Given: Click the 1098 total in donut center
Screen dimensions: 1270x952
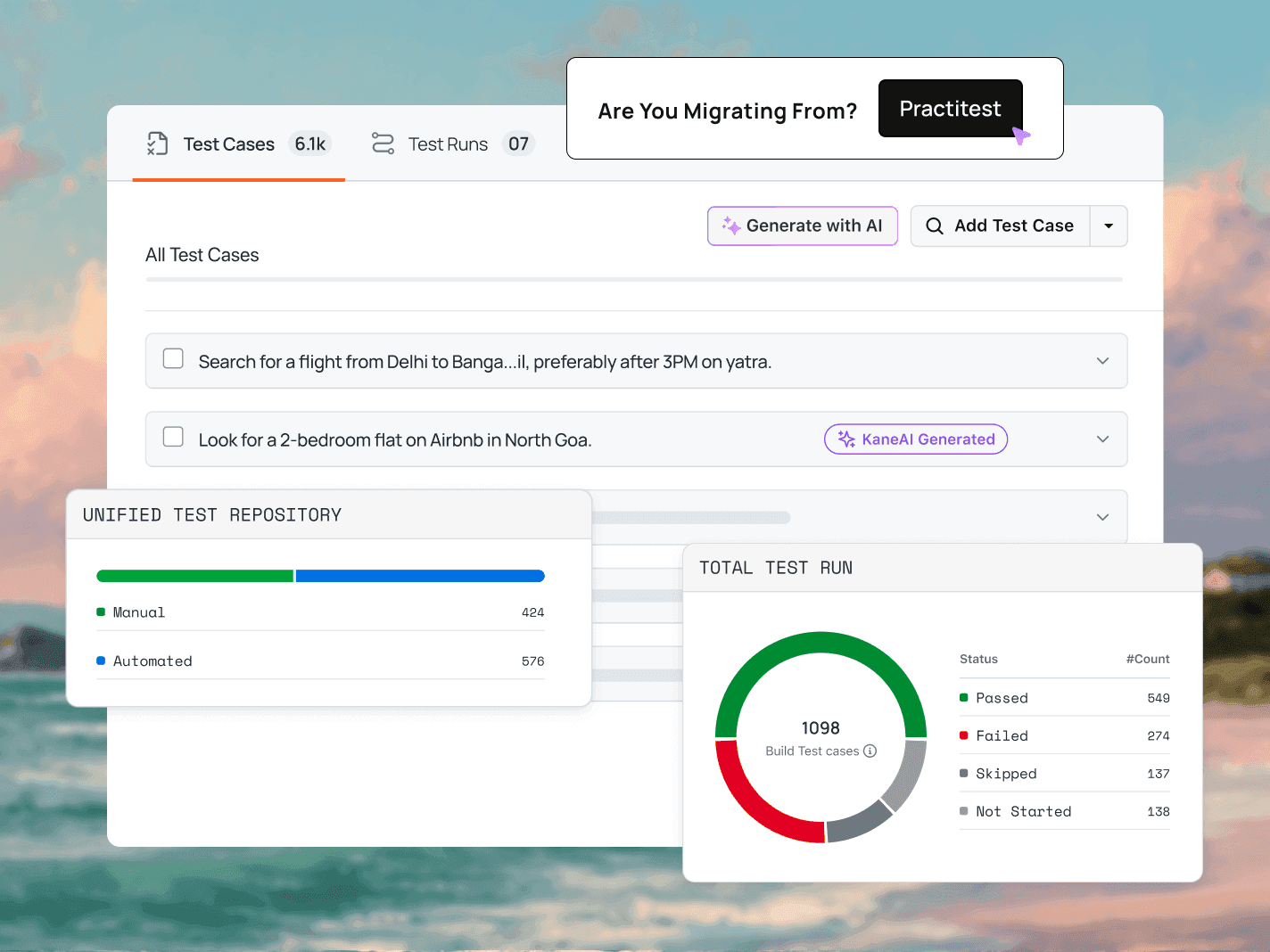Looking at the screenshot, I should coord(821,727).
